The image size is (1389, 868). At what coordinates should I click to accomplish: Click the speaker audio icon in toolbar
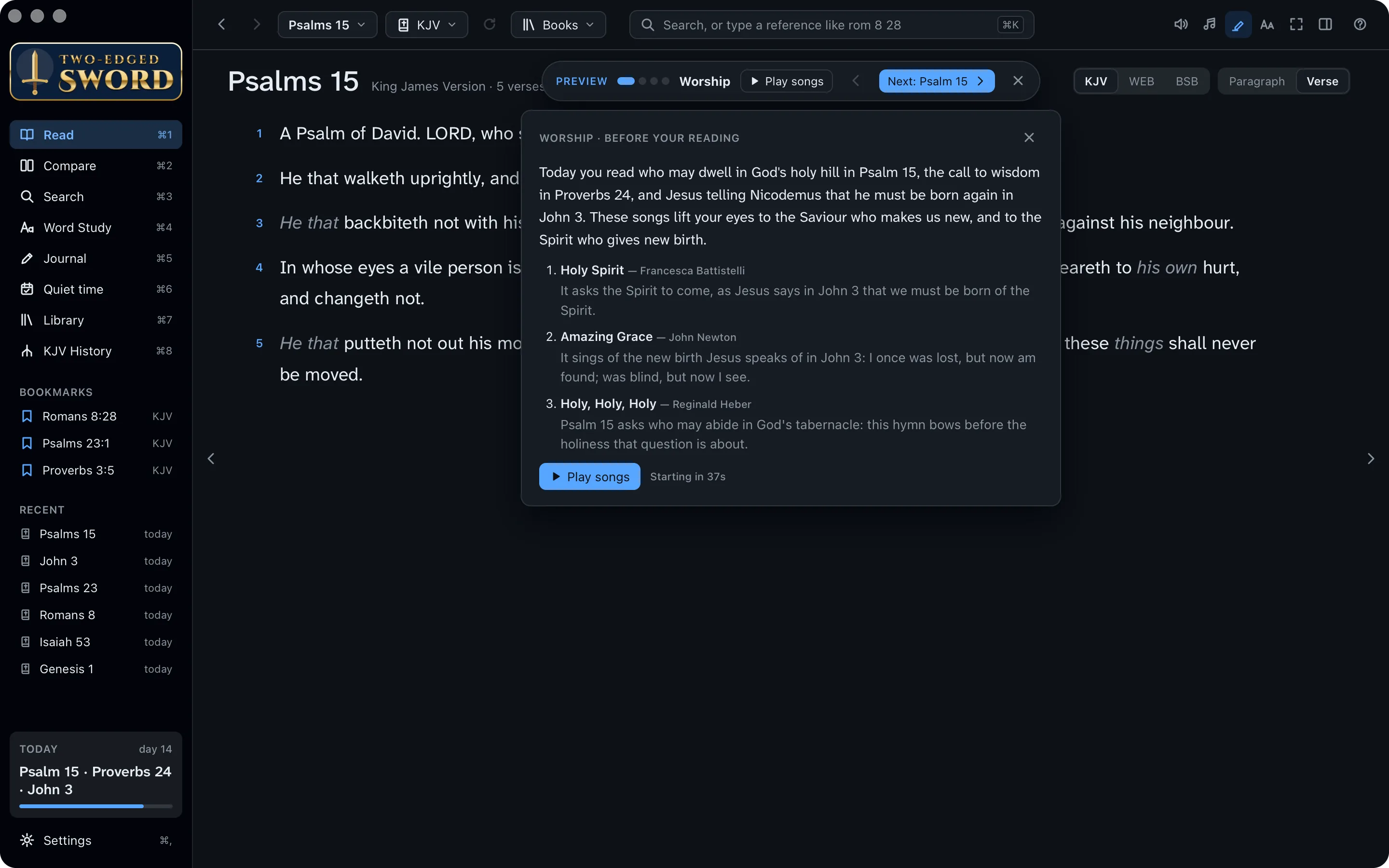click(x=1181, y=25)
